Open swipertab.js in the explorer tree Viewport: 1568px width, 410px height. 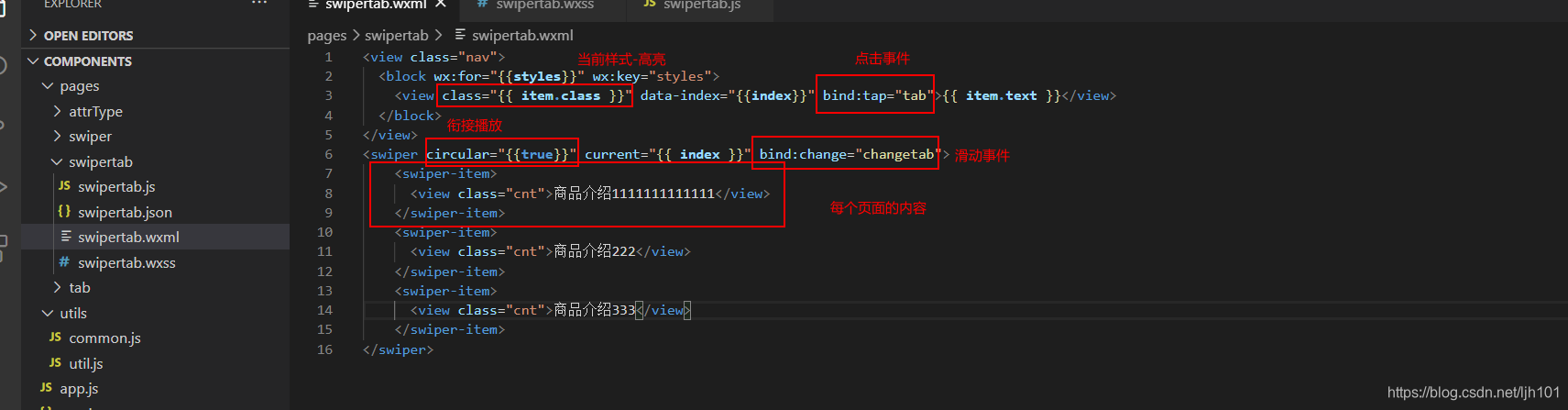[116, 187]
